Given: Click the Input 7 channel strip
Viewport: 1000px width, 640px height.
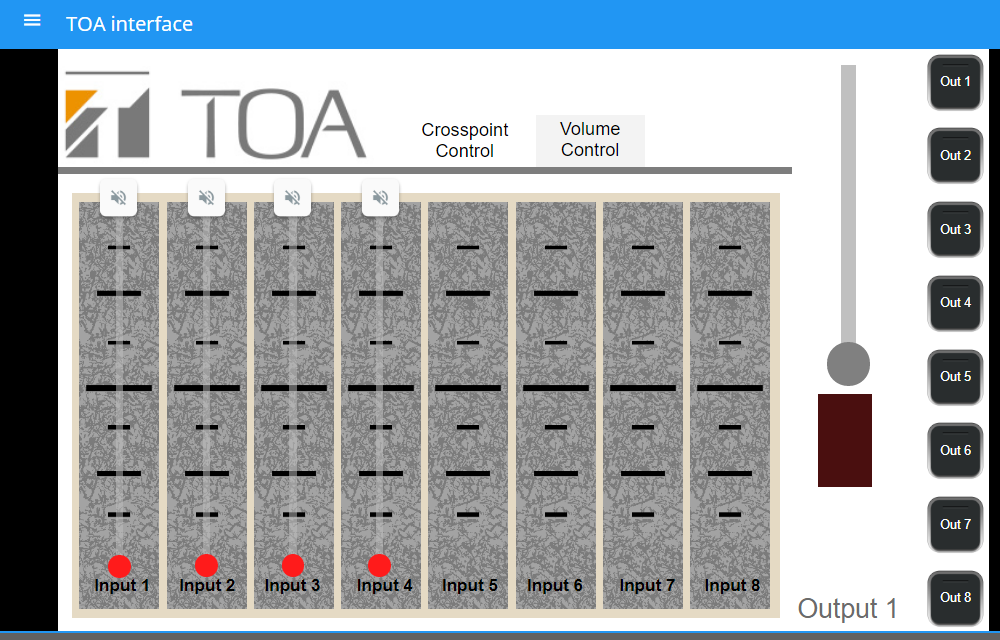Looking at the screenshot, I should tap(643, 405).
